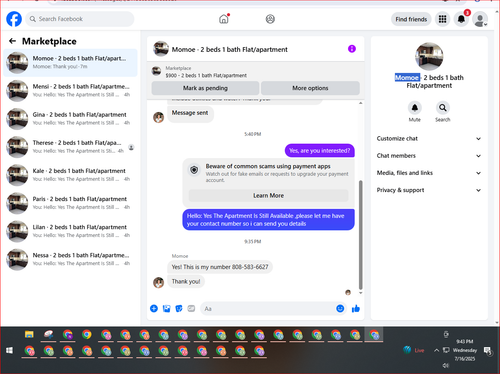Open the Lilan conversation

(70, 231)
